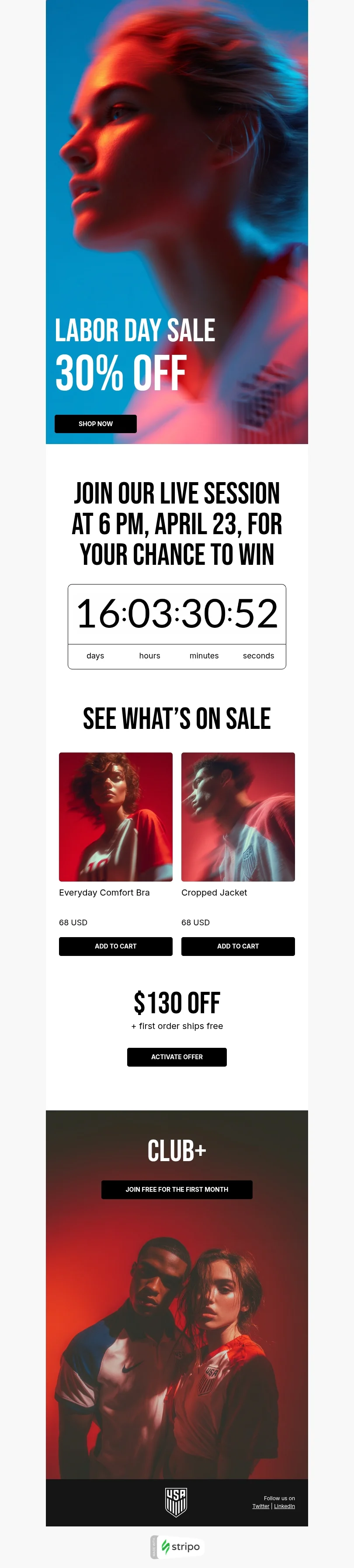This screenshot has width=354, height=1568.
Task: Click the live session headline text
Action: (x=177, y=524)
